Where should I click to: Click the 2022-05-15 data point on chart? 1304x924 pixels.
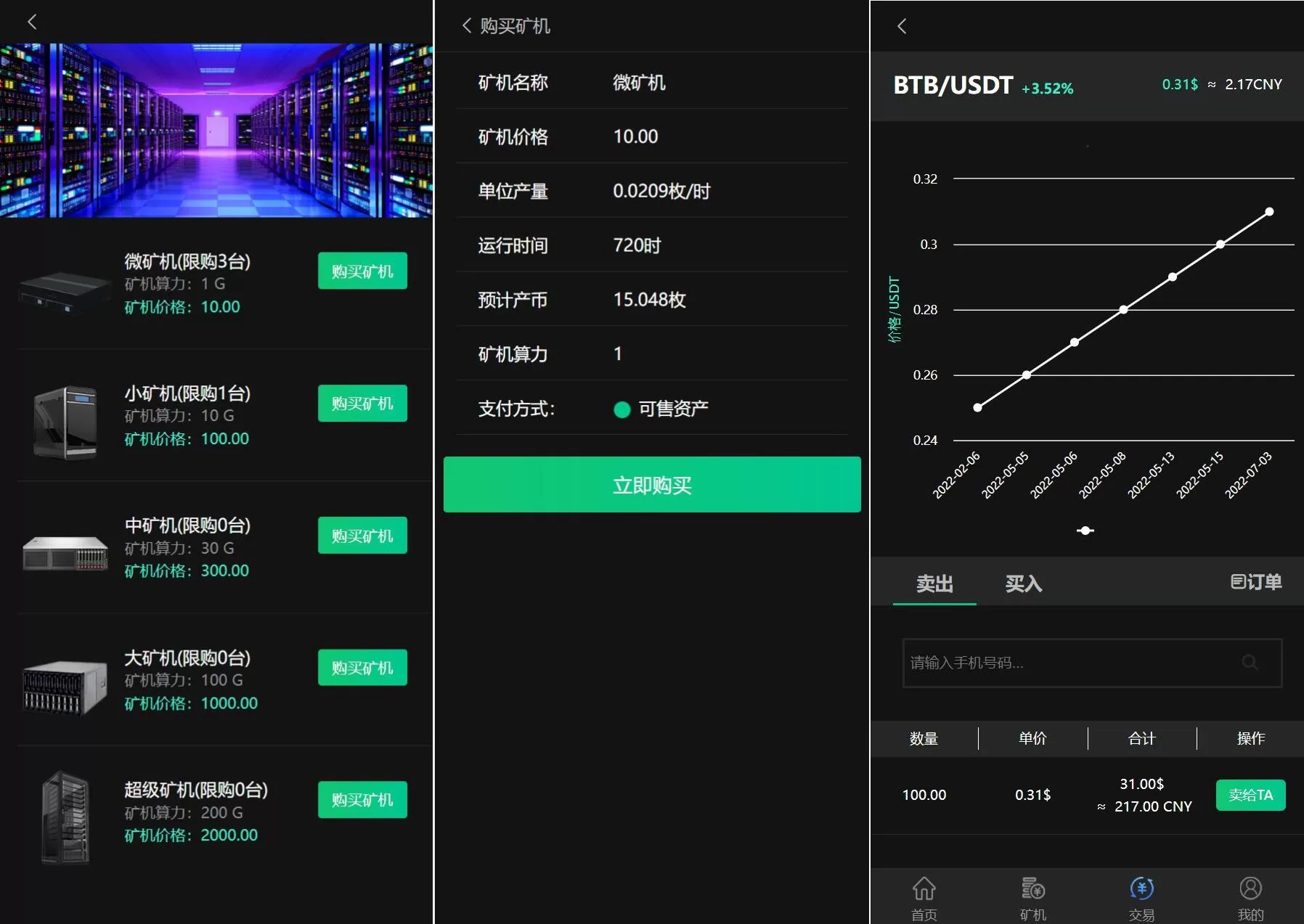1221,245
